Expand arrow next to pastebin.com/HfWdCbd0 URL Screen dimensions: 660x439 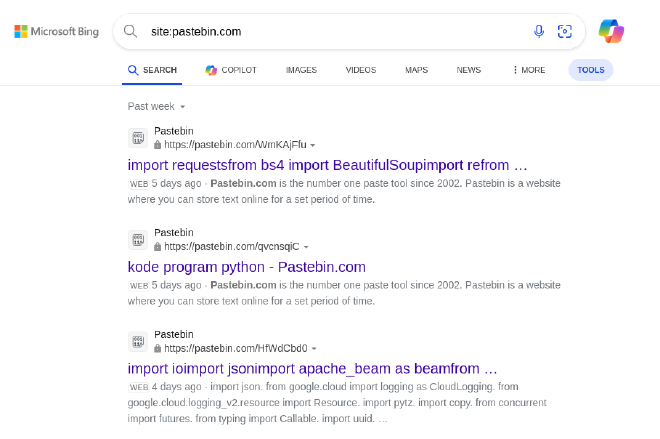pos(314,349)
